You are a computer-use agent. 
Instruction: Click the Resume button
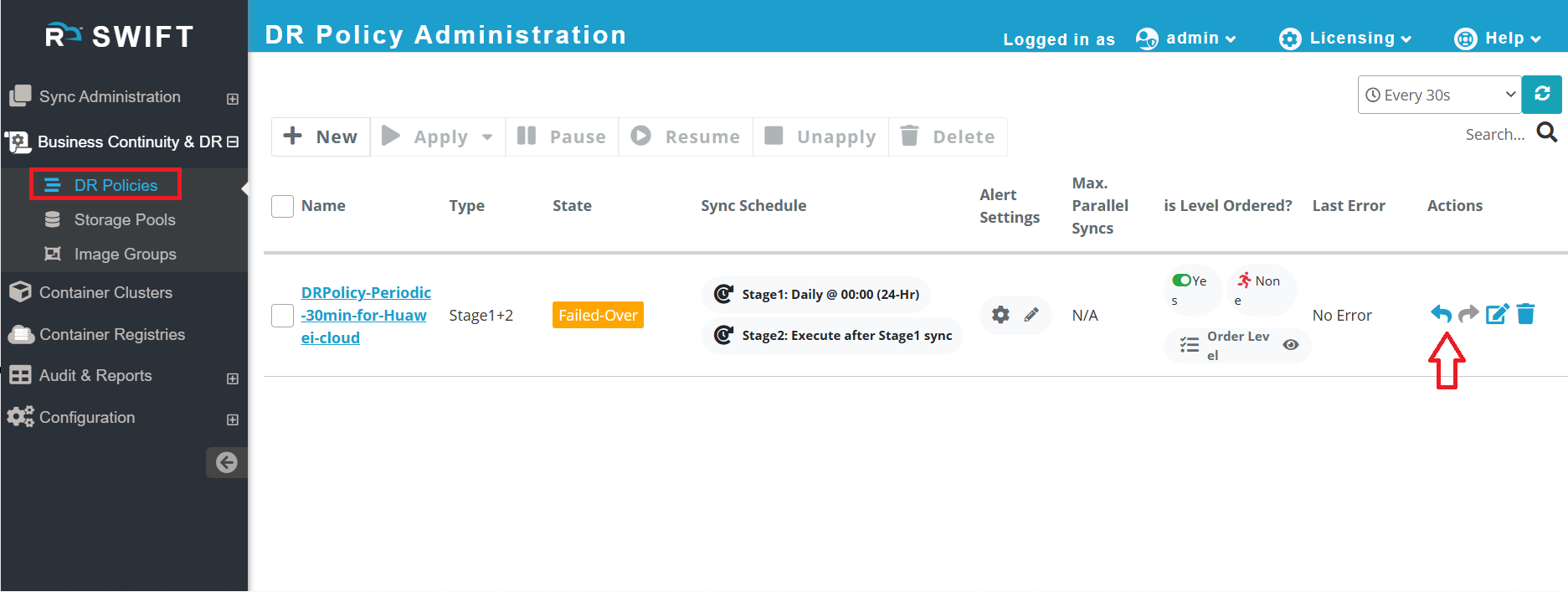pos(686,136)
